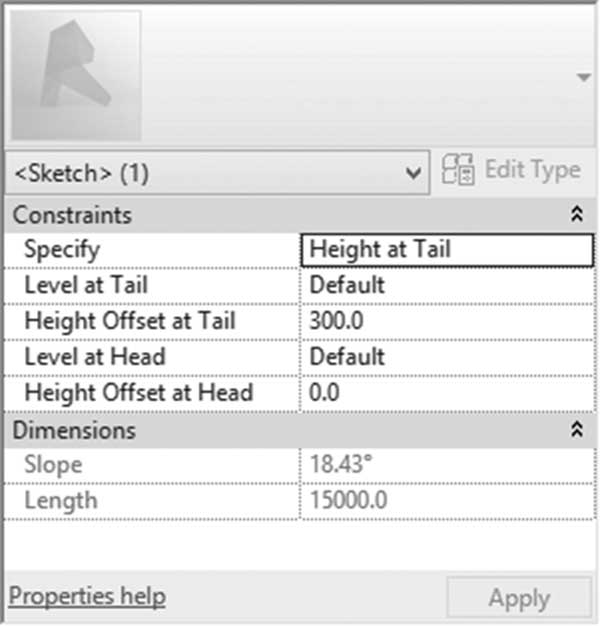
Task: Click the Apply button
Action: 519,598
